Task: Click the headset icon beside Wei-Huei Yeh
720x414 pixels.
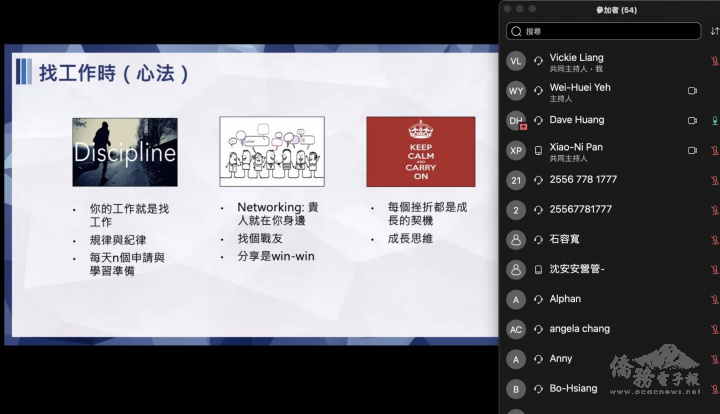Action: [538, 91]
